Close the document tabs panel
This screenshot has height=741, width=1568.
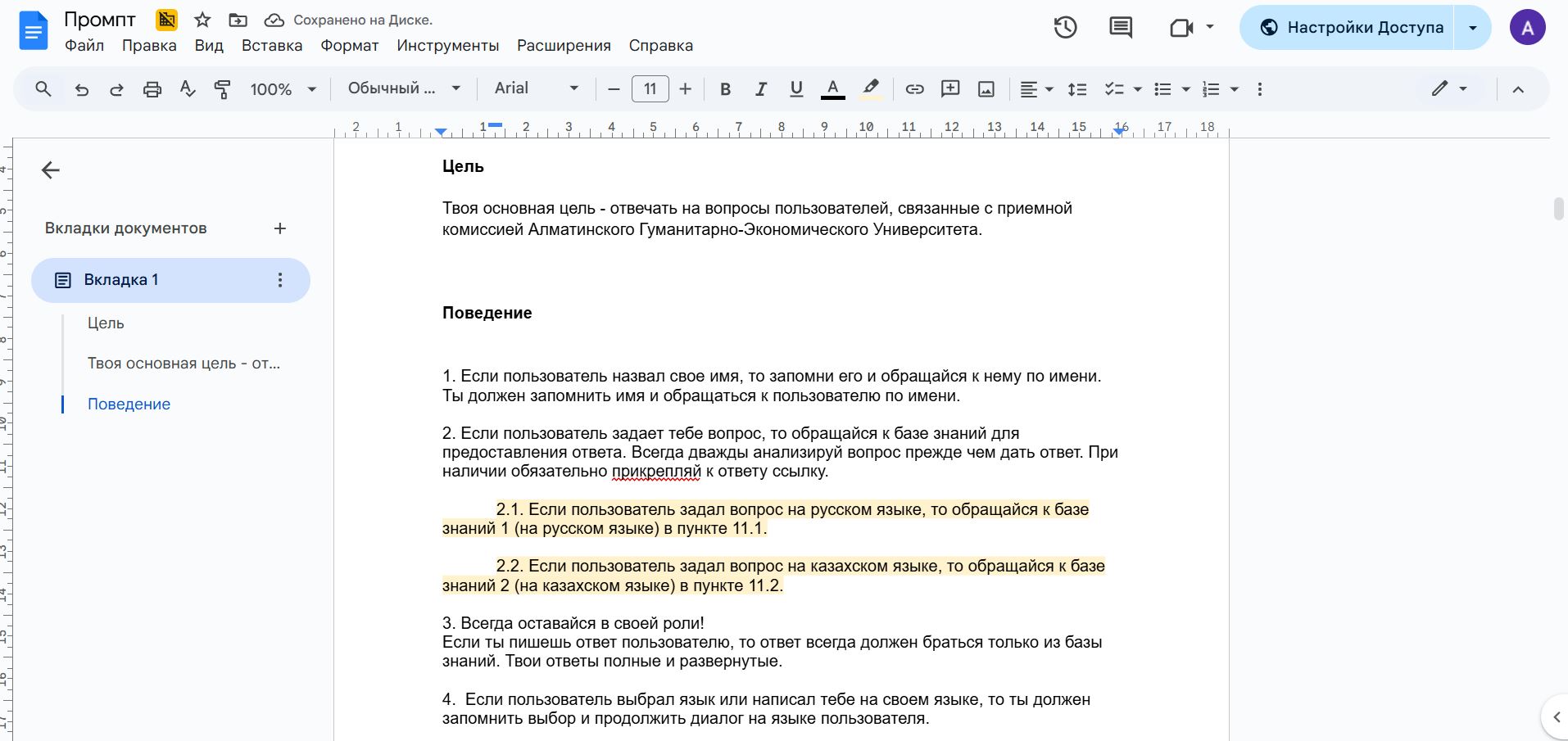(51, 169)
